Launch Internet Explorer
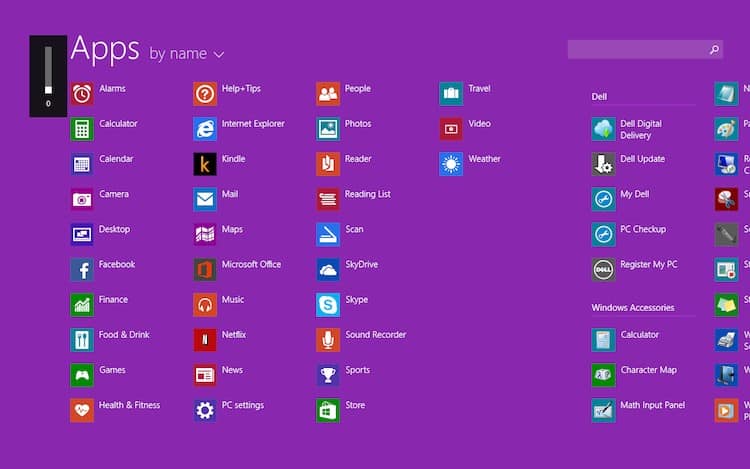 point(205,129)
